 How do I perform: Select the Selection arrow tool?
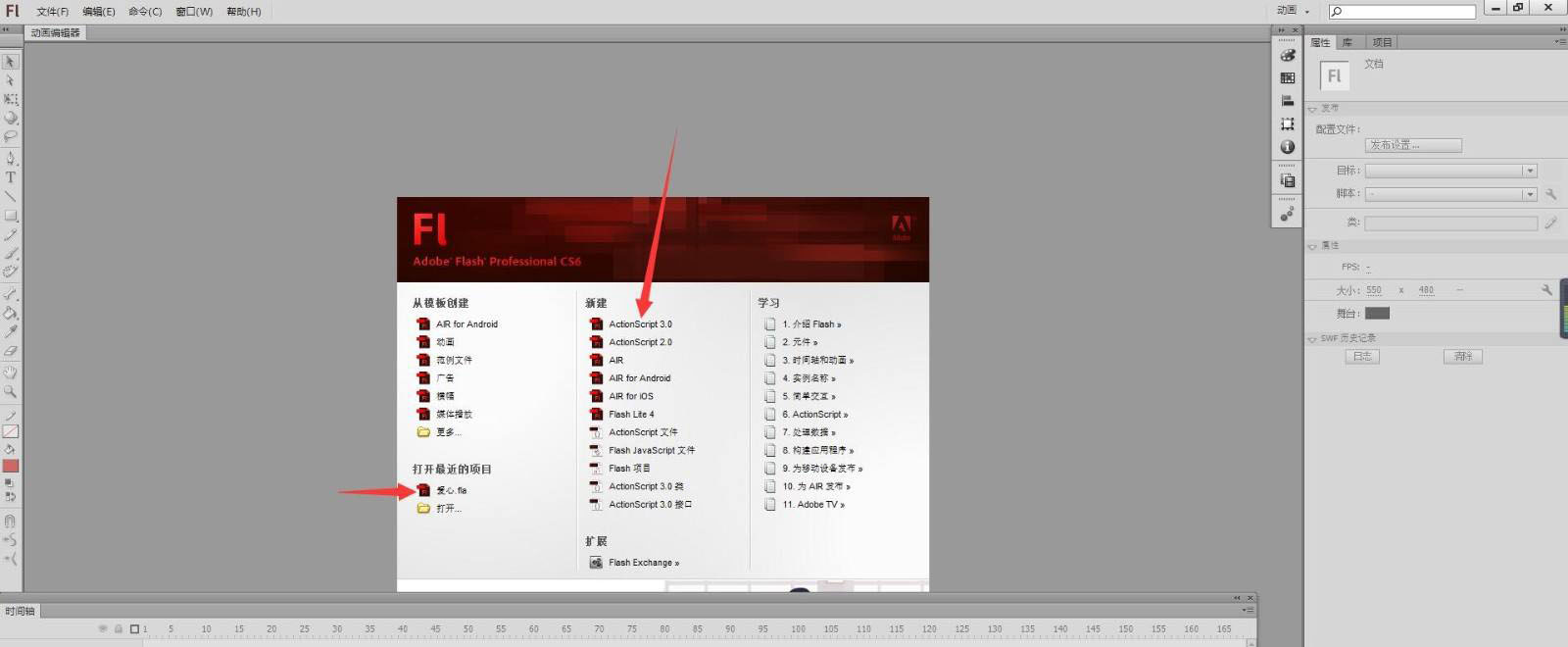[10, 62]
